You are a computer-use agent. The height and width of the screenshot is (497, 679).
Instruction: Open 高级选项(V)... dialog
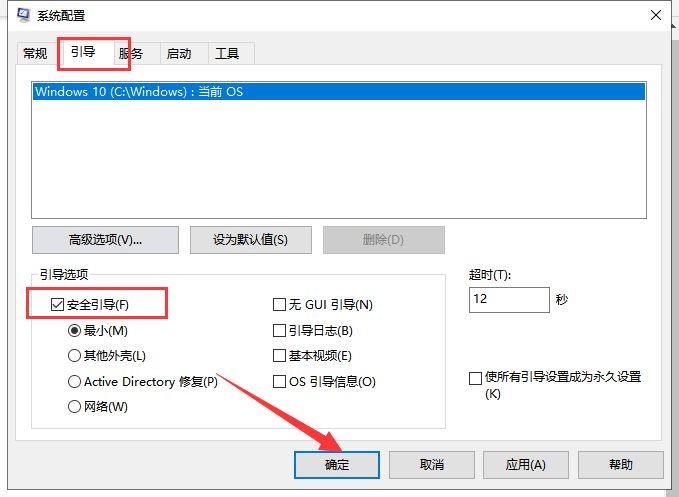tap(105, 240)
